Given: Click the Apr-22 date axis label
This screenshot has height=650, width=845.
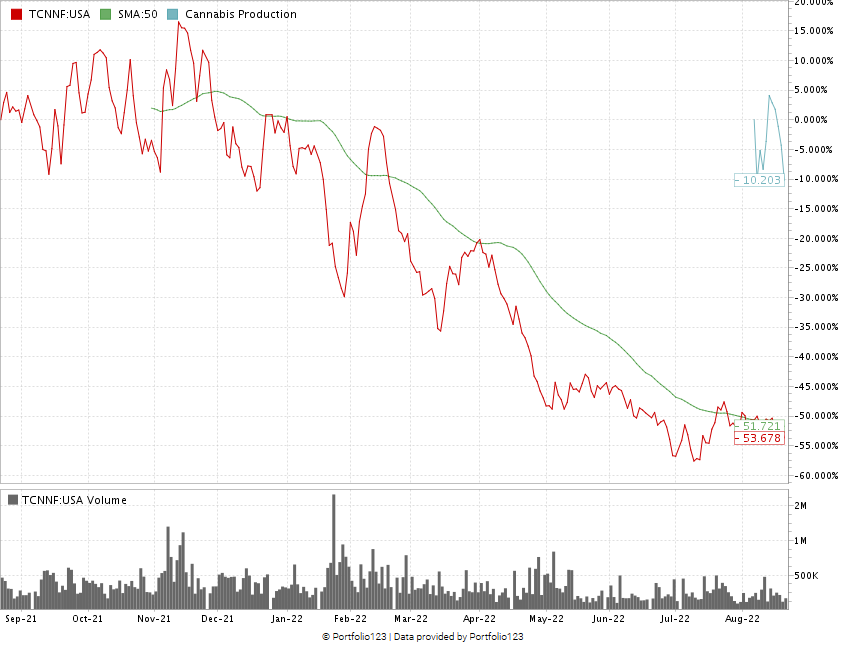Looking at the screenshot, I should point(480,619).
